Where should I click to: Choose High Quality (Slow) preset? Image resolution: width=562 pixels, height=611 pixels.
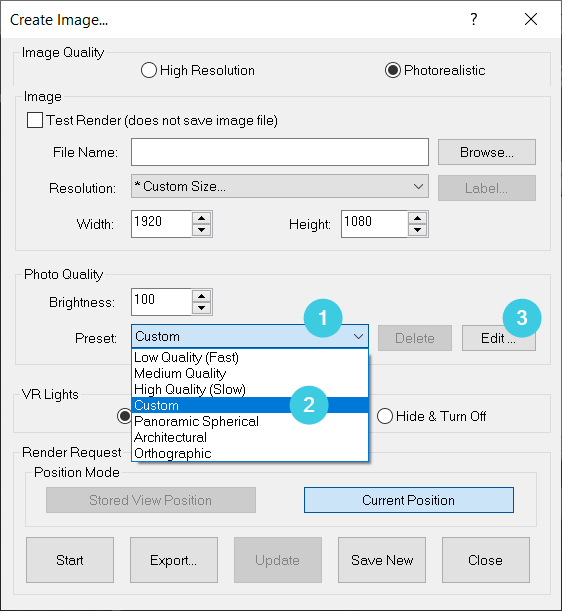coord(250,389)
